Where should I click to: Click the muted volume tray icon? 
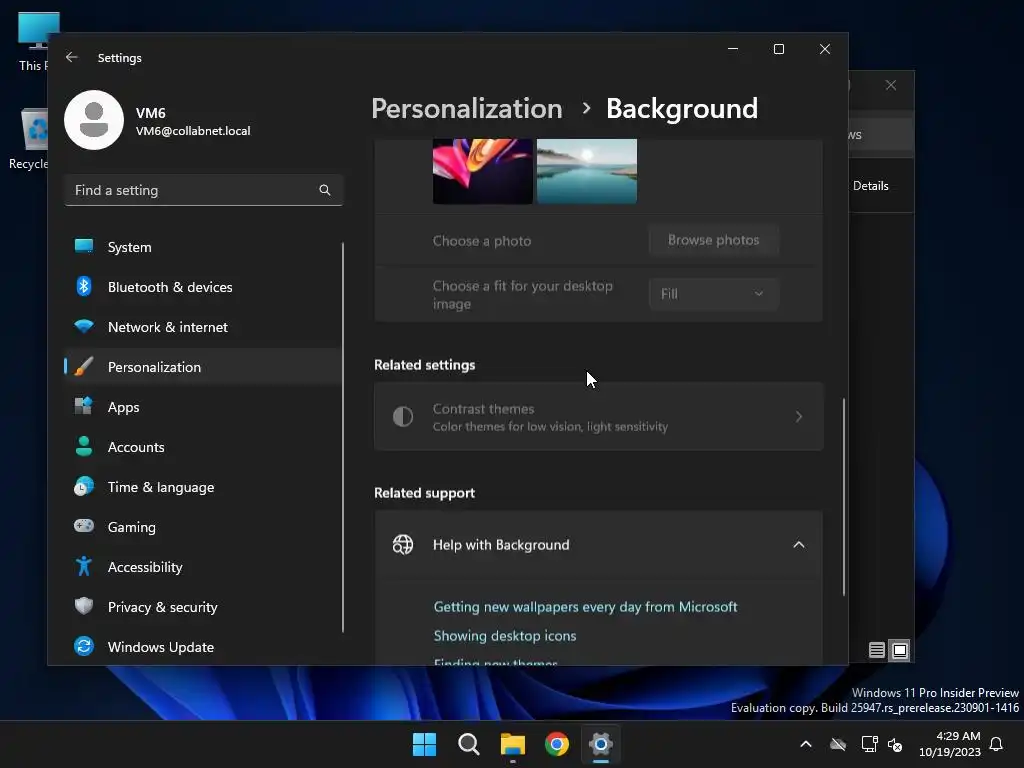pyautogui.click(x=895, y=744)
